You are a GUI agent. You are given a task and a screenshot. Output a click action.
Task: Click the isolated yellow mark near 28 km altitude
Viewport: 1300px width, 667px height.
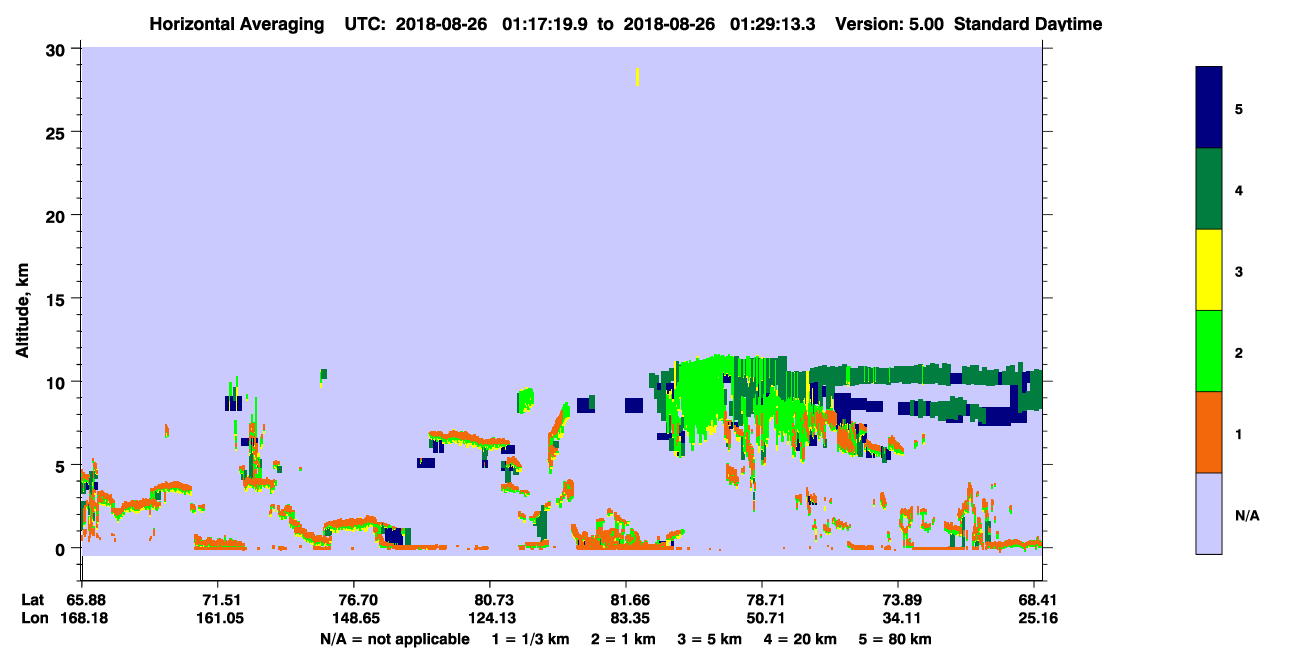[x=637, y=77]
